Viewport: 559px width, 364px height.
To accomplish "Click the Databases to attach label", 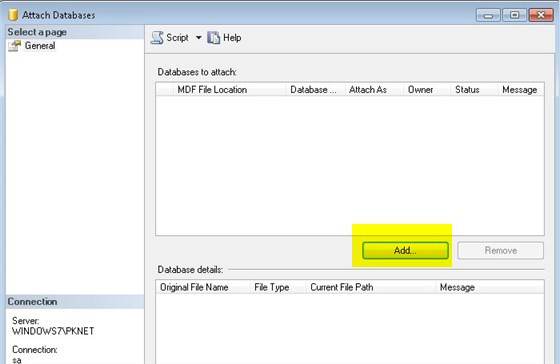I will tap(197, 72).
